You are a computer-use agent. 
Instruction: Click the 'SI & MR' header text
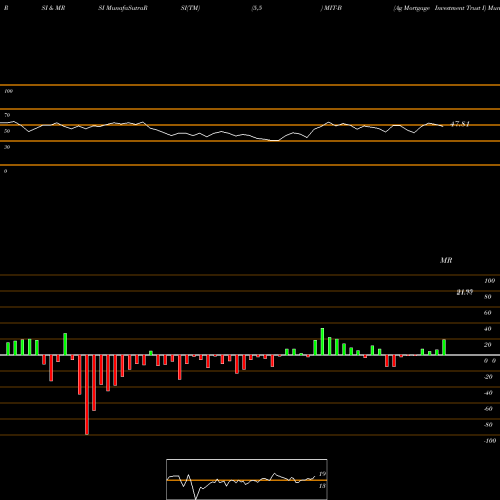[x=53, y=8]
